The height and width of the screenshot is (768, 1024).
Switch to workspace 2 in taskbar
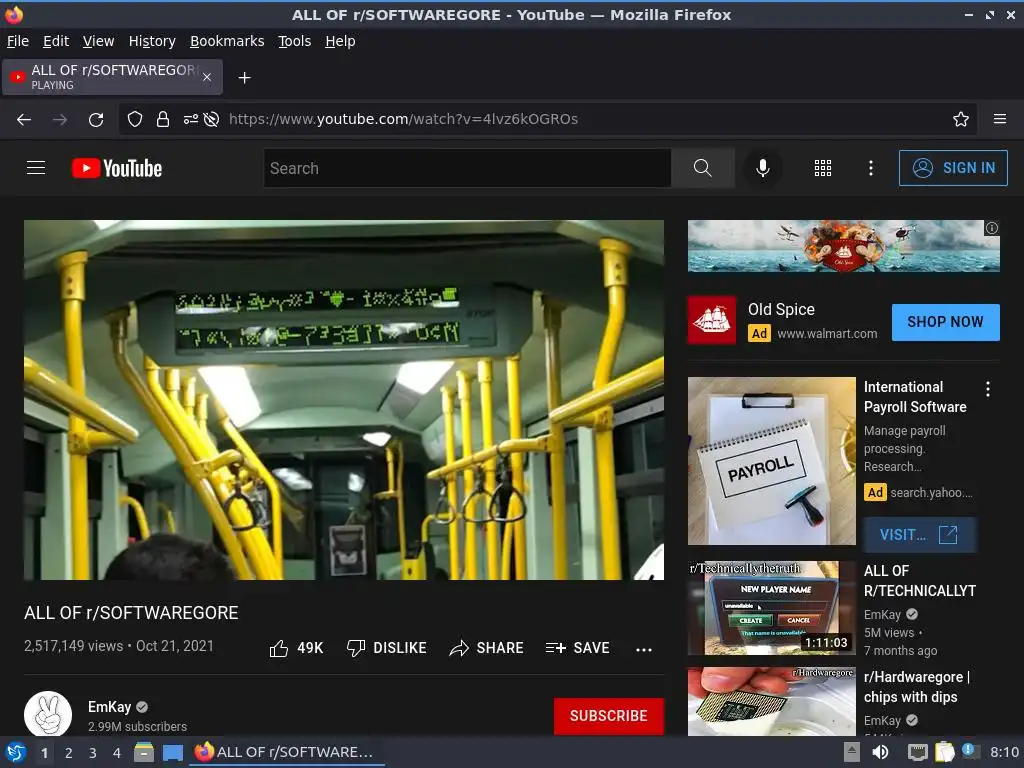[69, 753]
